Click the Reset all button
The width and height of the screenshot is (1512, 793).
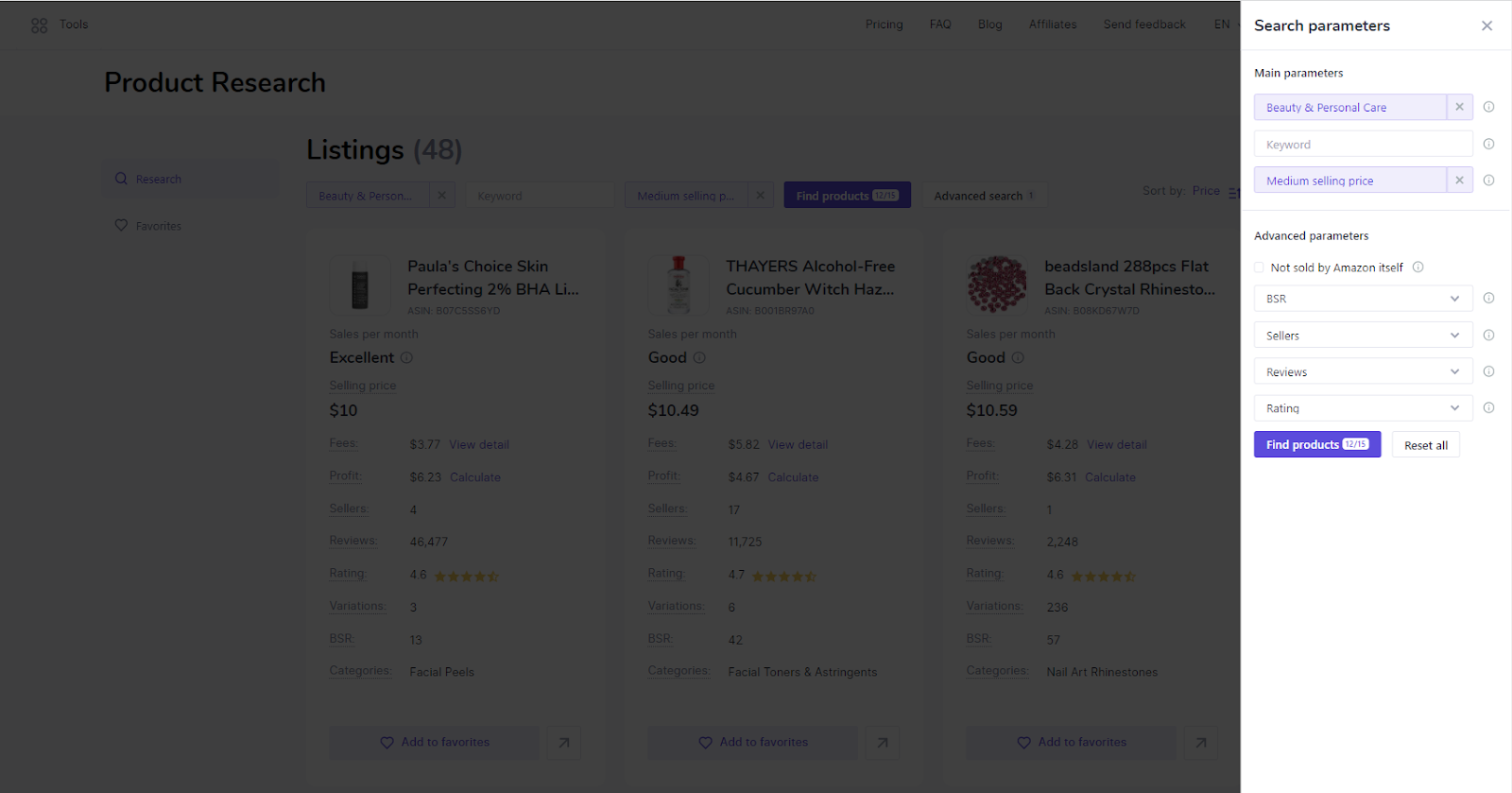click(1425, 445)
